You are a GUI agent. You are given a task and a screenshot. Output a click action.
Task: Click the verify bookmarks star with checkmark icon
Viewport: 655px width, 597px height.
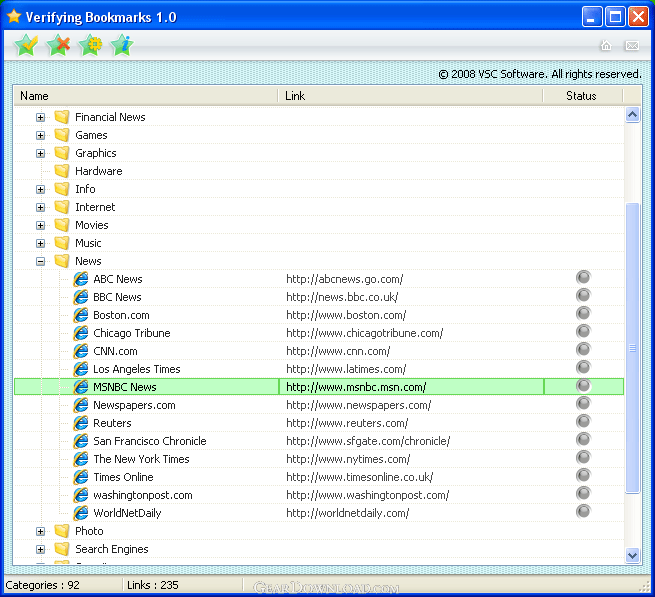pos(26,45)
